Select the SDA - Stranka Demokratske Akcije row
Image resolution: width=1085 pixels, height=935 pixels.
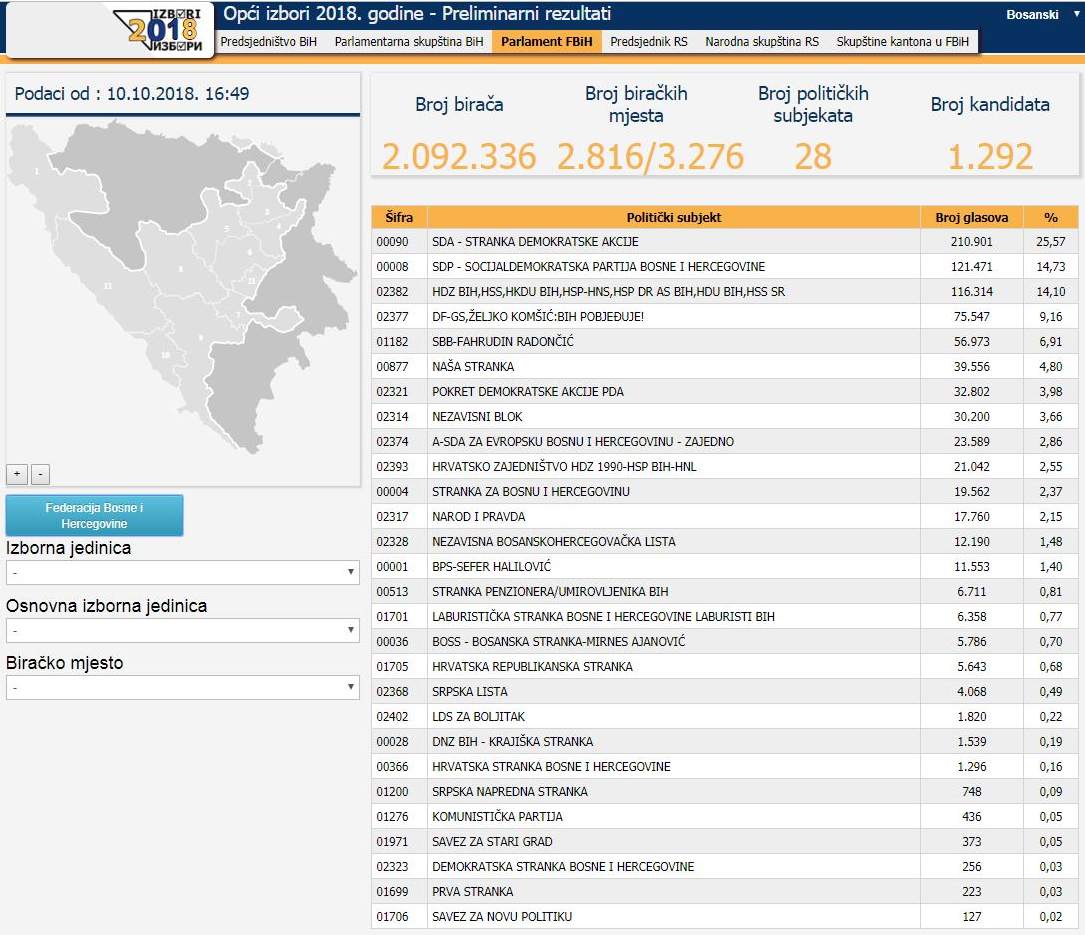pyautogui.click(x=673, y=242)
